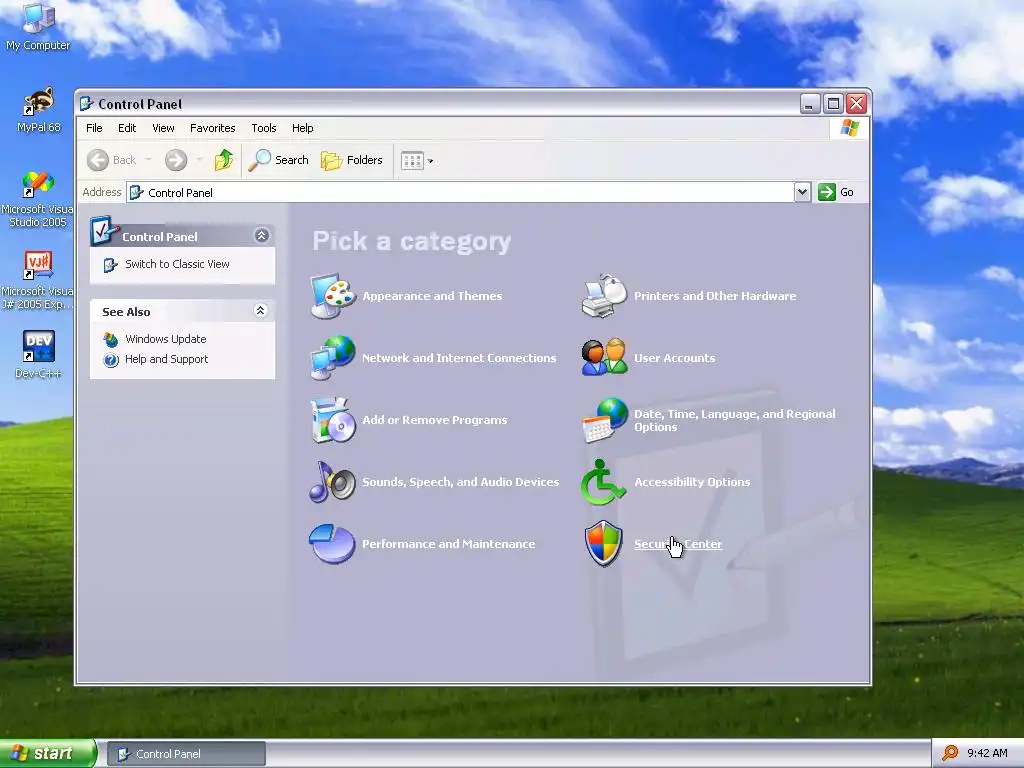The width and height of the screenshot is (1024, 768).
Task: Click the Windows flag logo in menu bar
Action: click(x=850, y=128)
